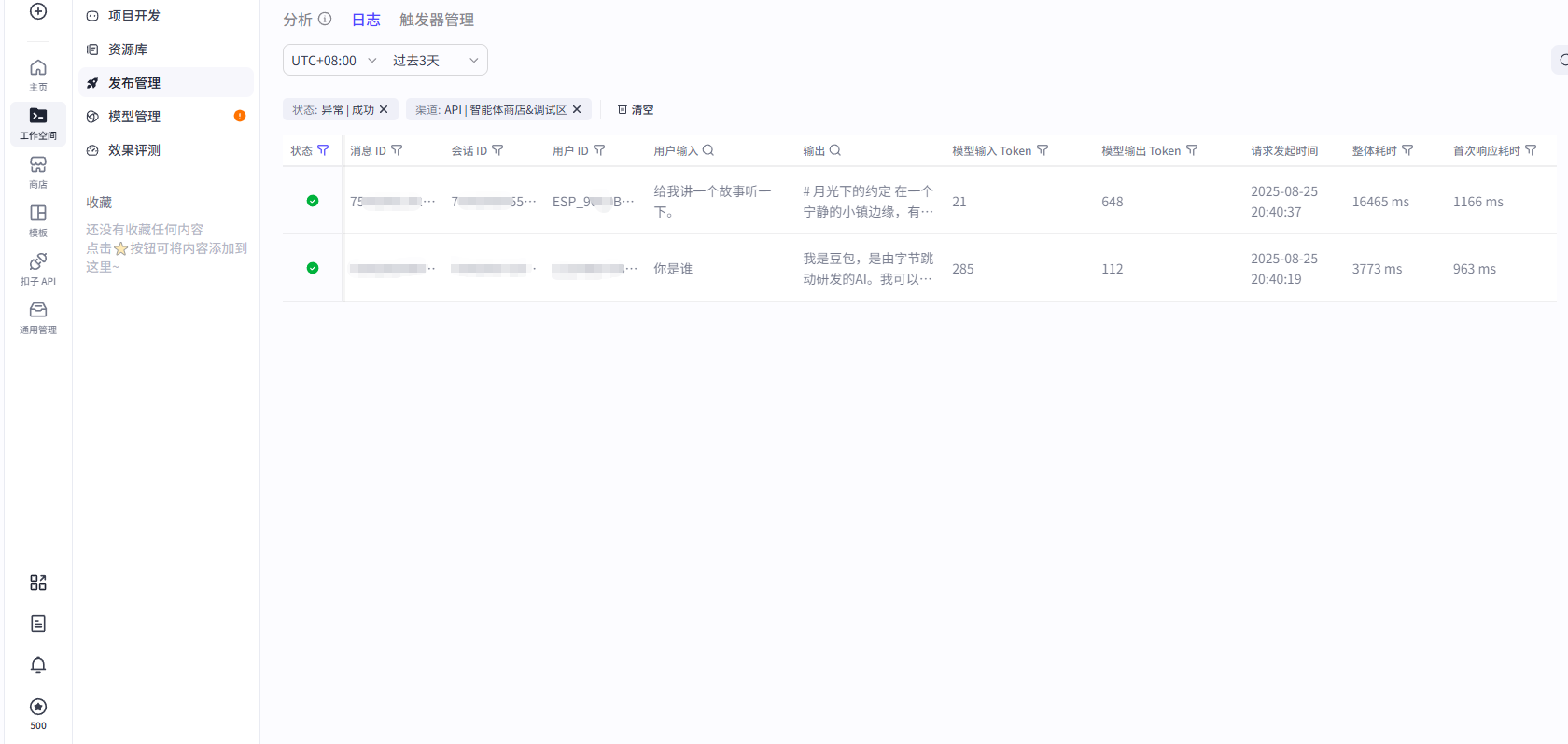Click the 给我讲一个故事听一下 input cell
The image size is (1568, 744).
pyautogui.click(x=712, y=202)
